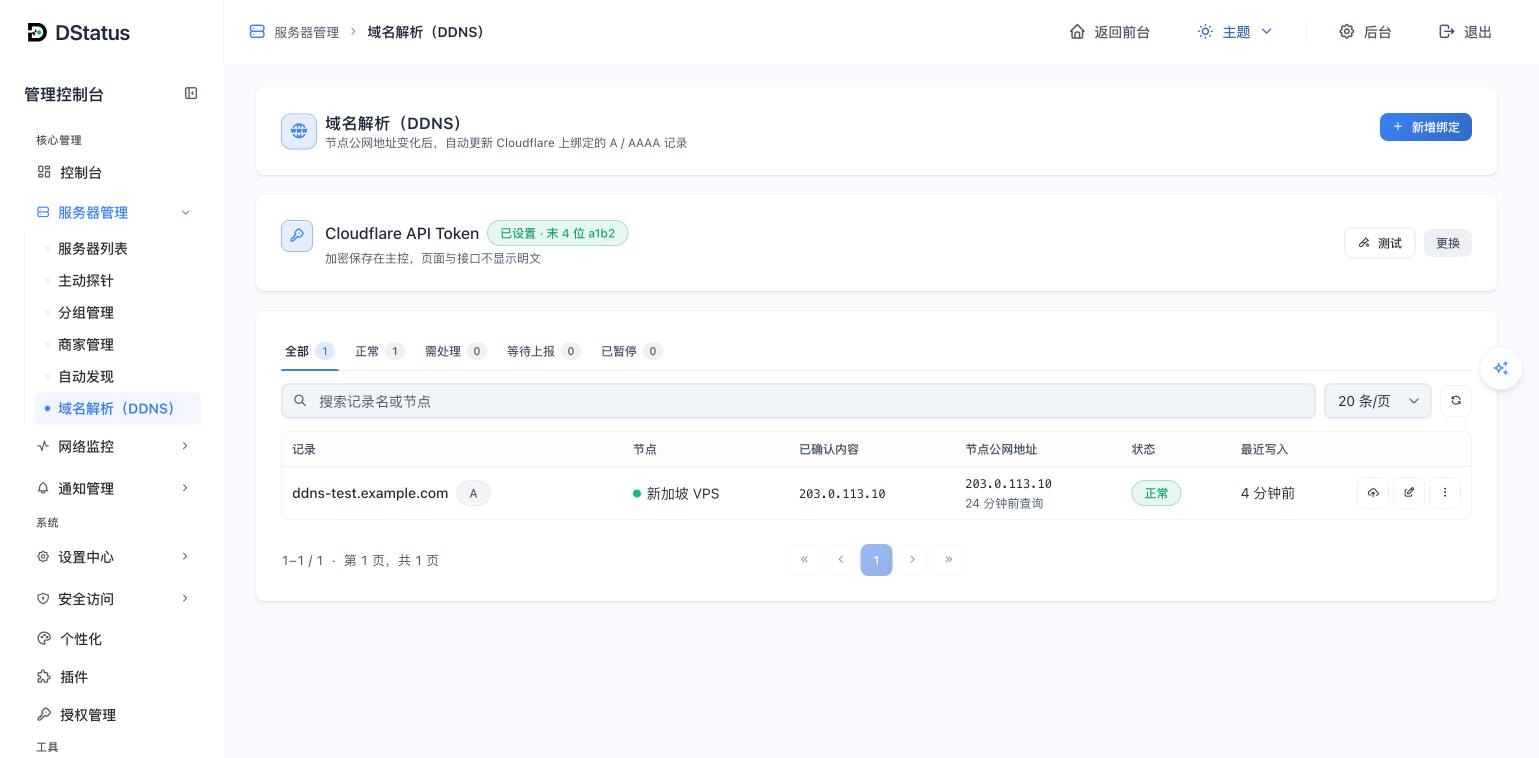Select page 1 in pagination
The image size is (1539, 758).
(x=876, y=559)
